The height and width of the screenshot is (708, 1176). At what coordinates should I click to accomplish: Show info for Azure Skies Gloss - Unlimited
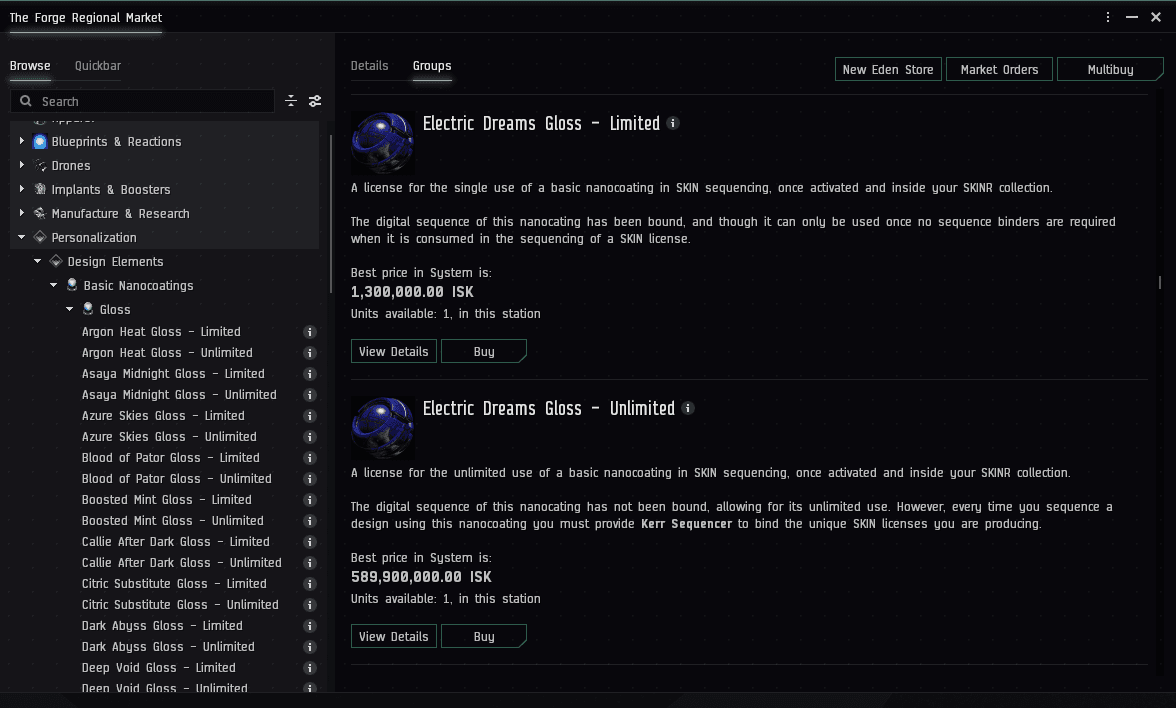coord(310,437)
